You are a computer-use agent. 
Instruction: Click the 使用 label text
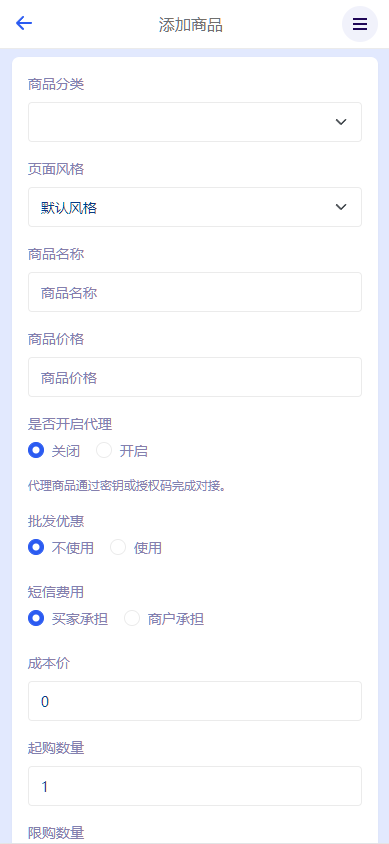click(147, 548)
